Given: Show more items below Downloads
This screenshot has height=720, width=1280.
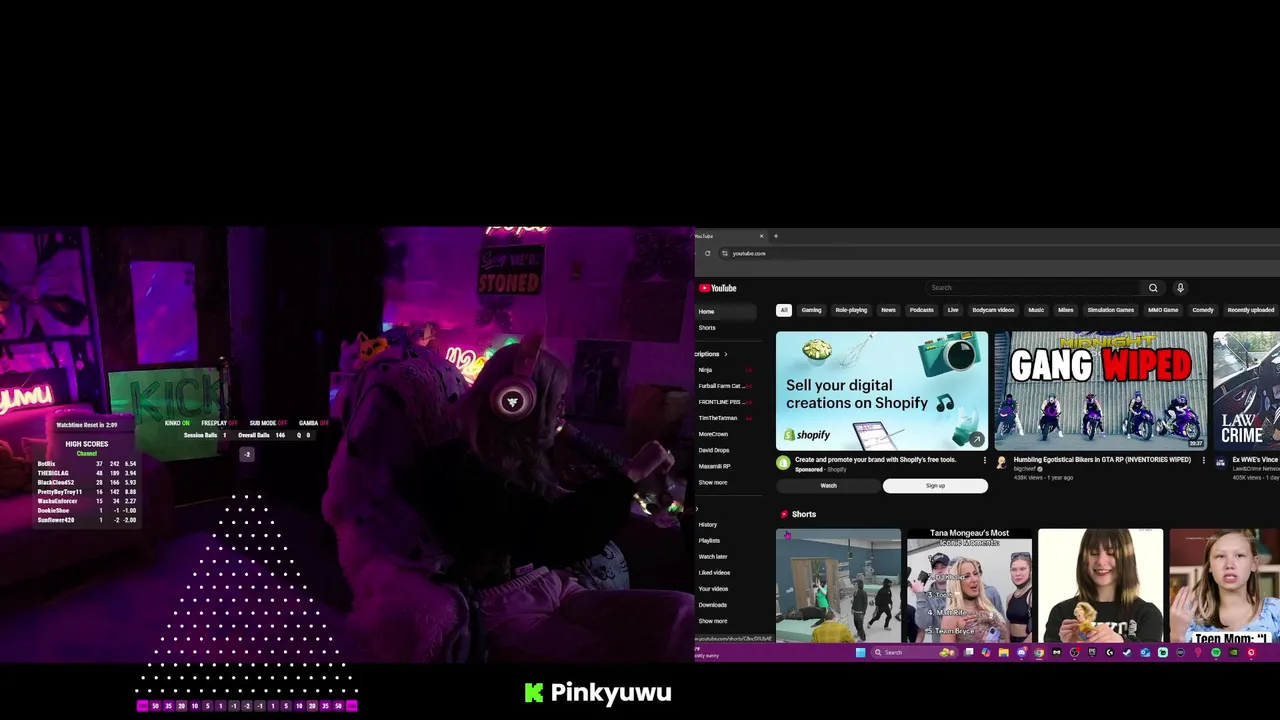Looking at the screenshot, I should (713, 621).
